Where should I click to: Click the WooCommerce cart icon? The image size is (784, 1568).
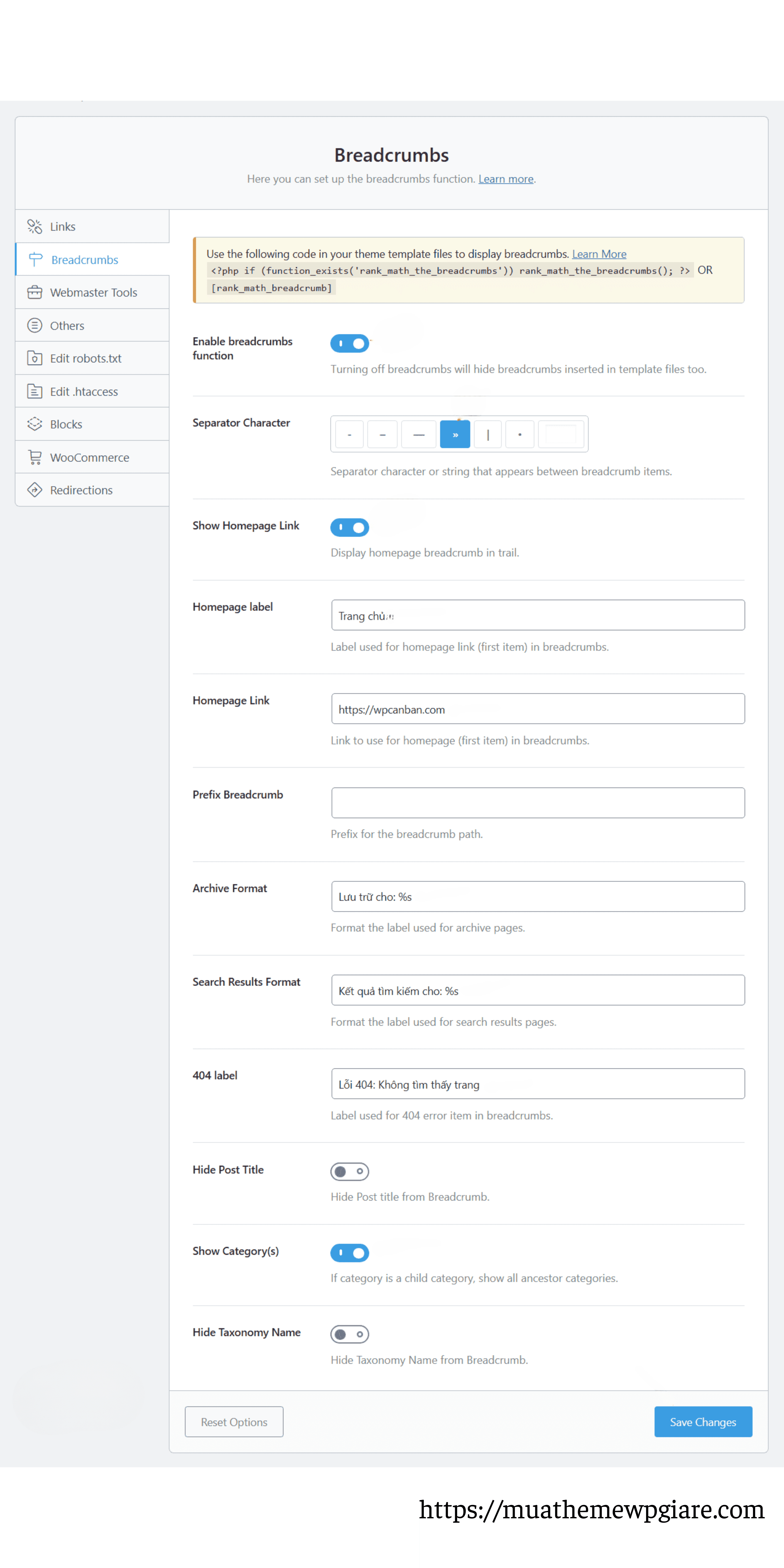click(x=35, y=457)
